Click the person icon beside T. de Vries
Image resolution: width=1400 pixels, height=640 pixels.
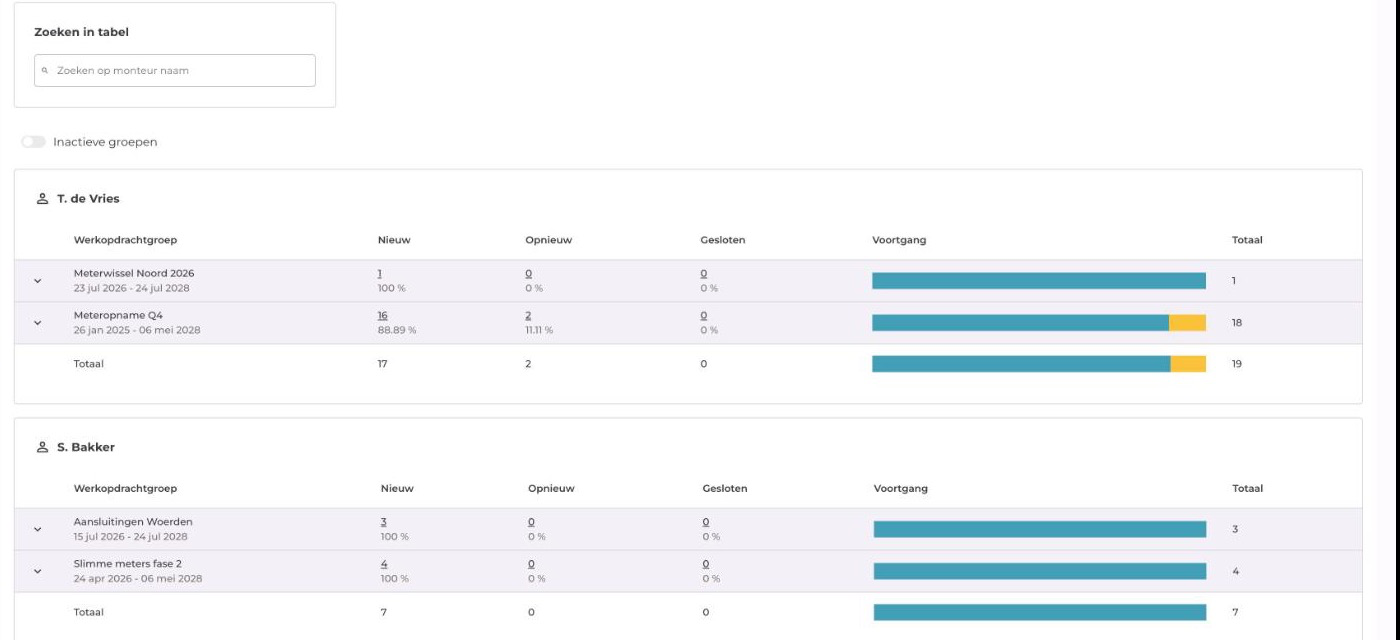pyautogui.click(x=42, y=199)
